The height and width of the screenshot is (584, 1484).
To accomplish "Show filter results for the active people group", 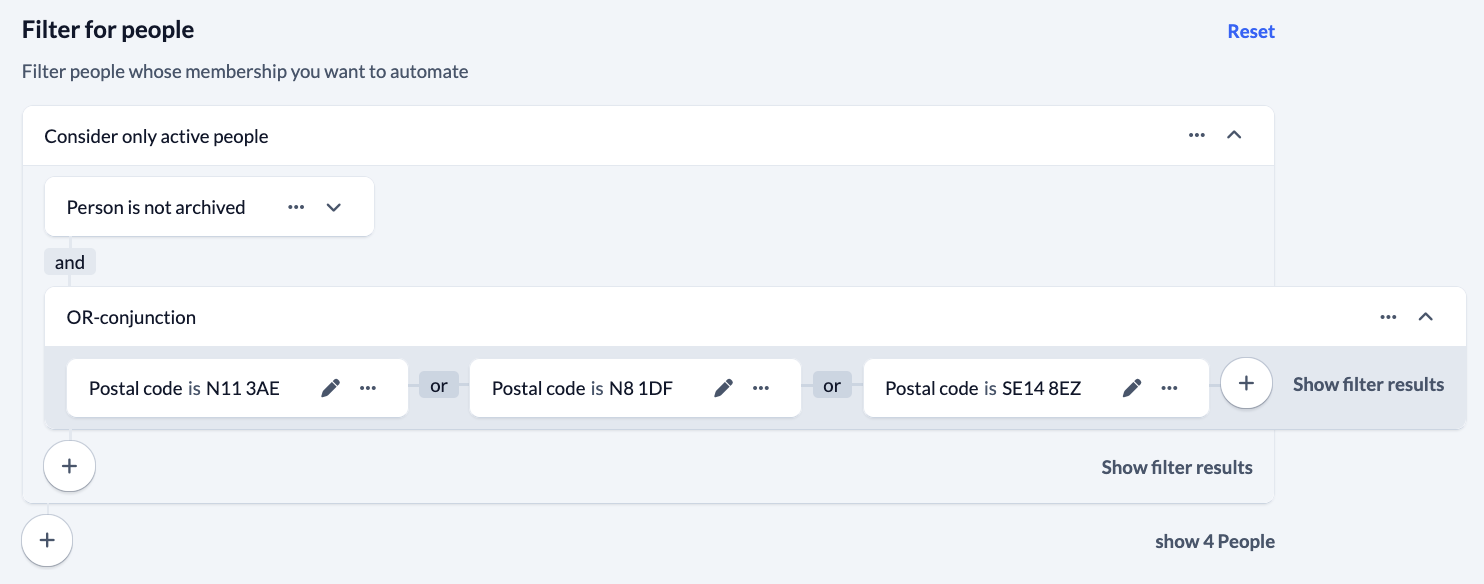I will point(1177,467).
